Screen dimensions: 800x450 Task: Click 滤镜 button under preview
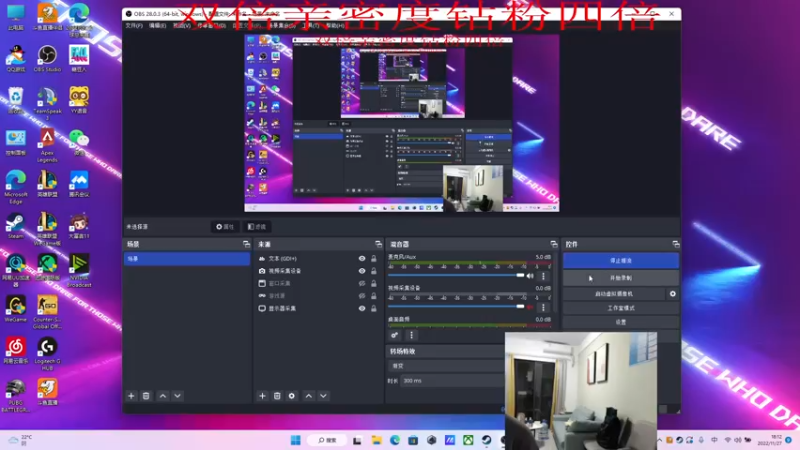257,227
